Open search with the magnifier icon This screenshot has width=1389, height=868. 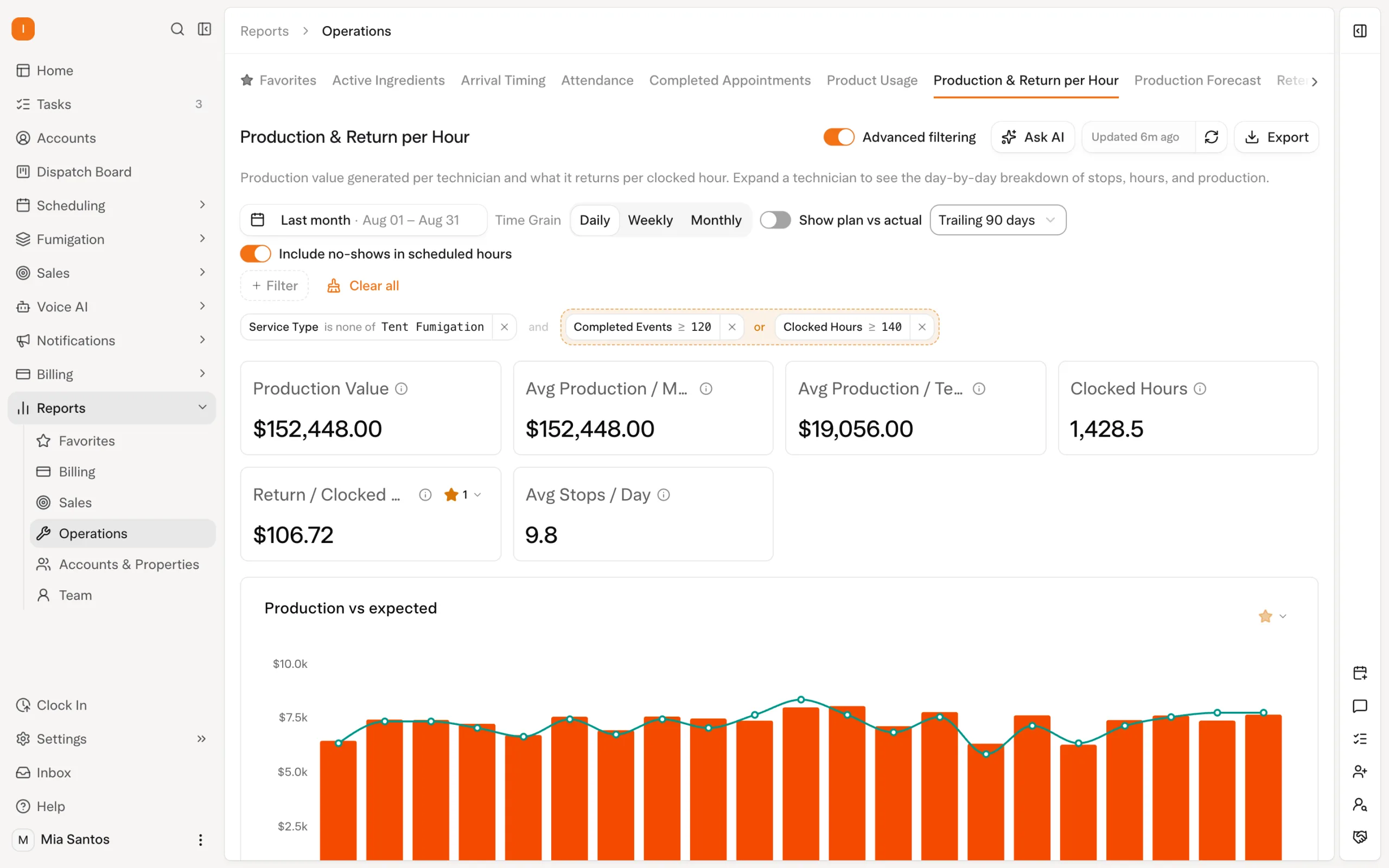[x=177, y=29]
